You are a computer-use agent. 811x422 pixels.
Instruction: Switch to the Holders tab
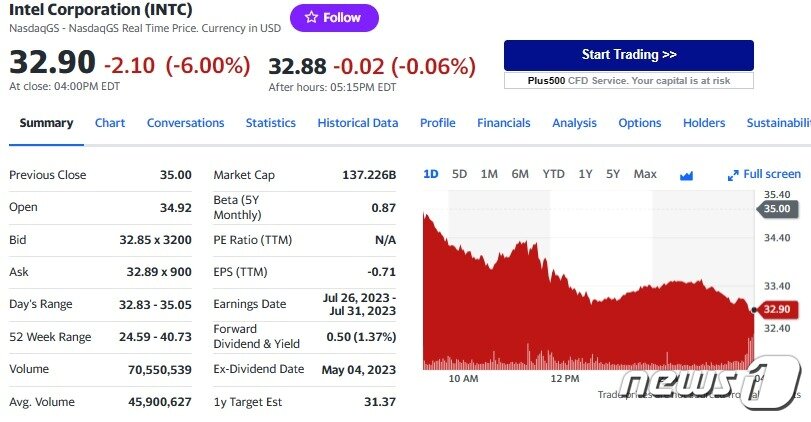704,123
